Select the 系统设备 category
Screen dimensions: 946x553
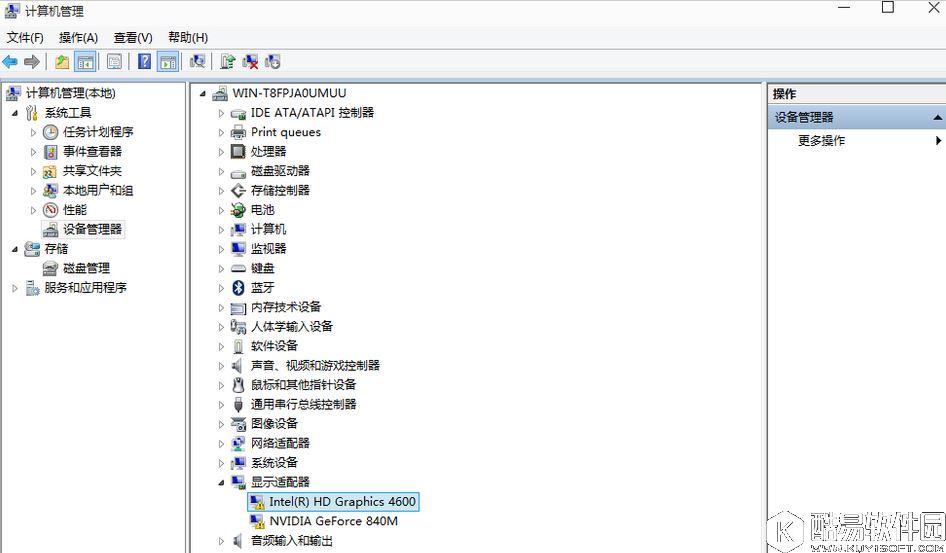click(275, 463)
